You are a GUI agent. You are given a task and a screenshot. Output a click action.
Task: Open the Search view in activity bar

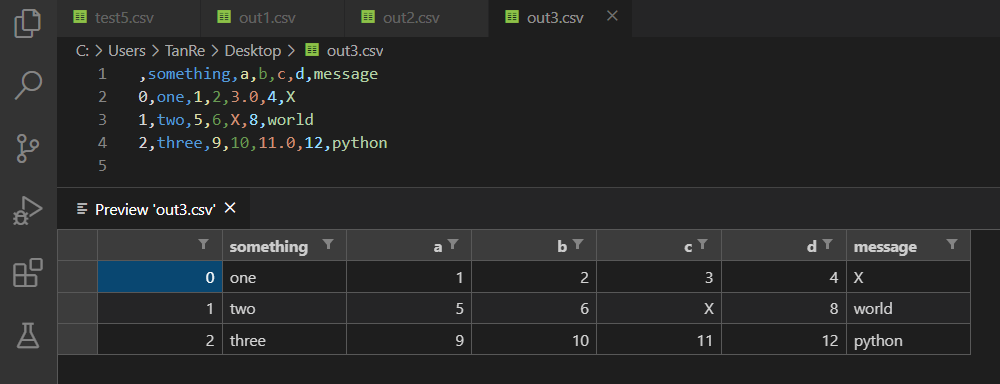(27, 85)
